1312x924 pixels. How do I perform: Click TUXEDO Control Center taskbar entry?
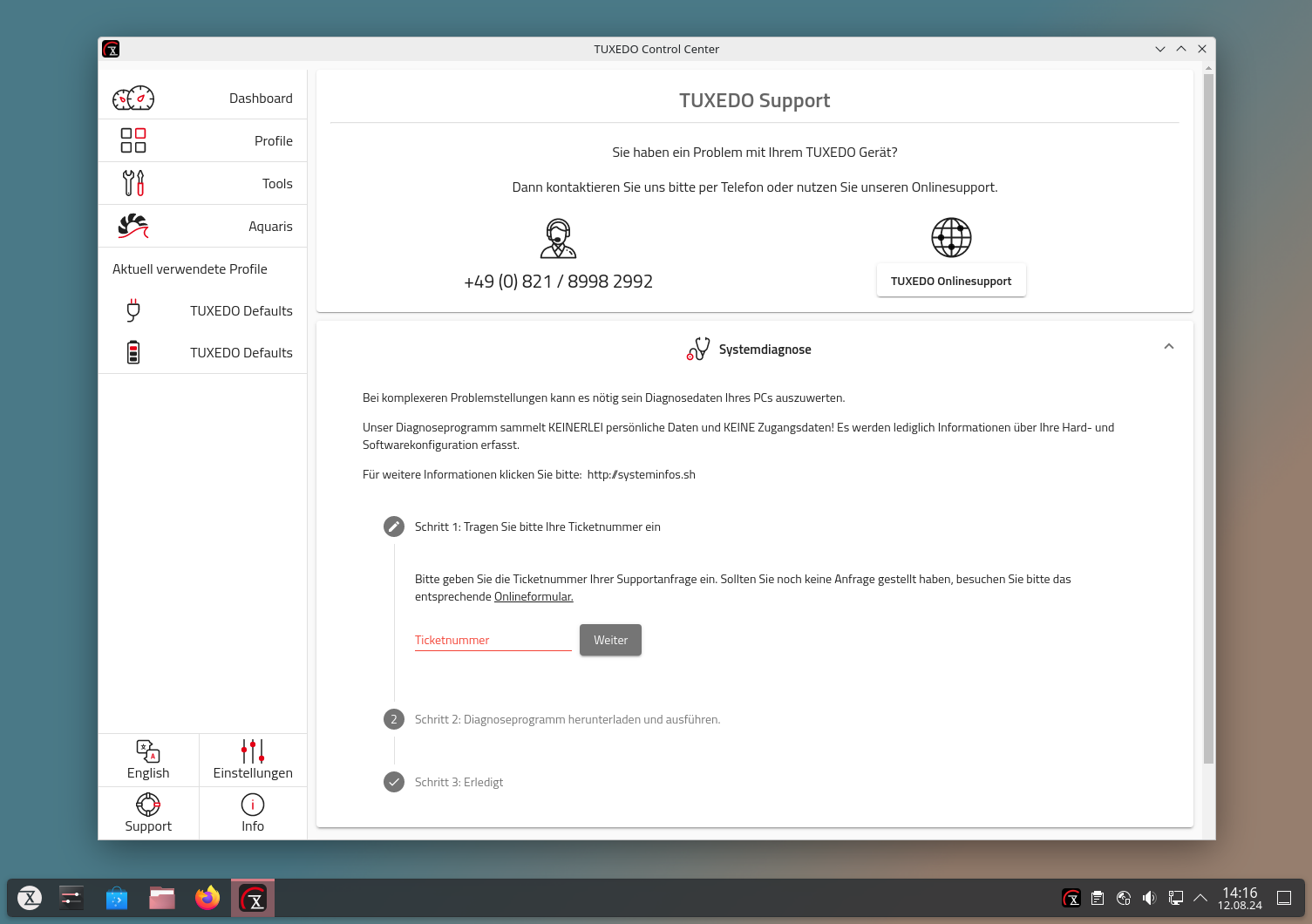pos(253,898)
